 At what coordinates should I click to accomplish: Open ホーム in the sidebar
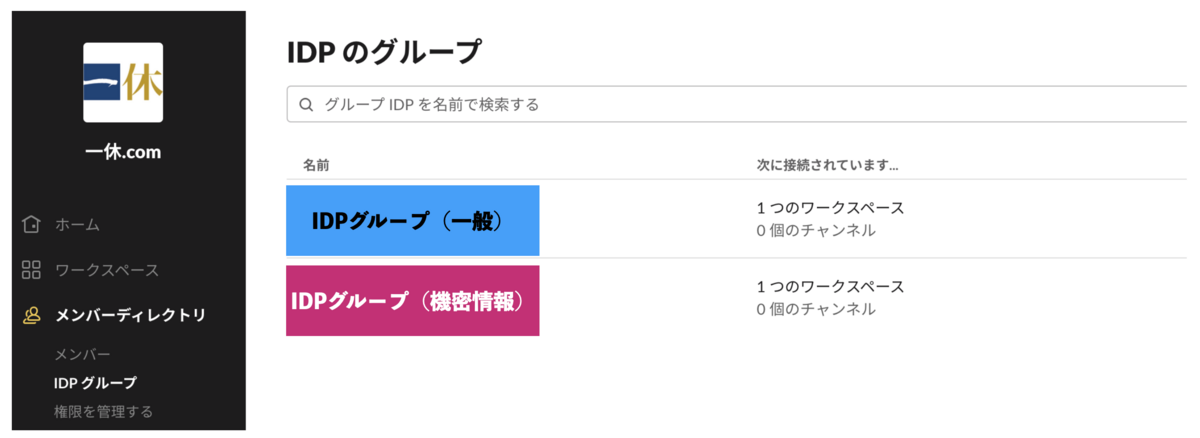click(77, 224)
